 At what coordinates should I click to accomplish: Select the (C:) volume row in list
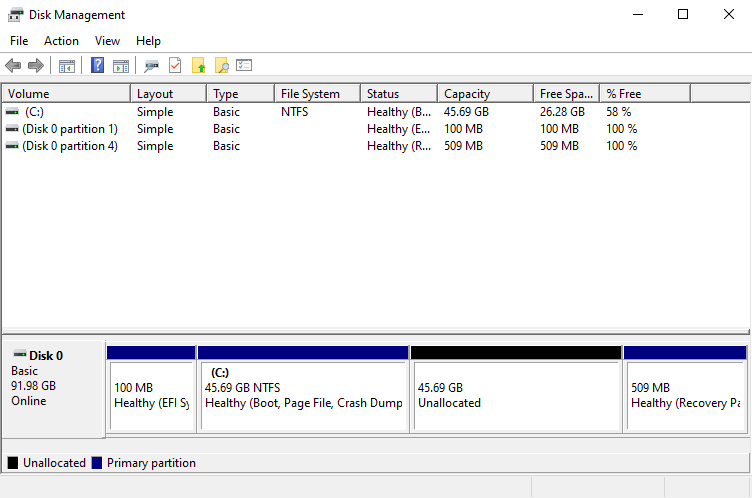[34, 112]
